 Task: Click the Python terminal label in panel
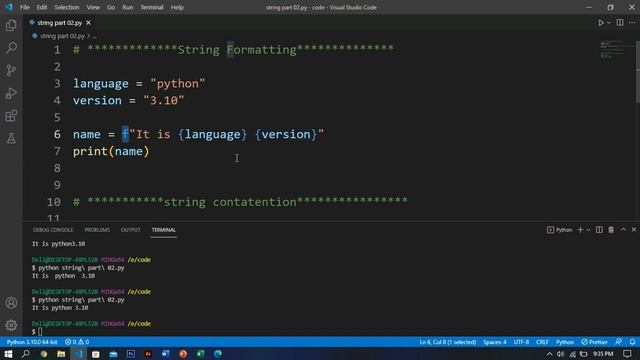tap(560, 230)
